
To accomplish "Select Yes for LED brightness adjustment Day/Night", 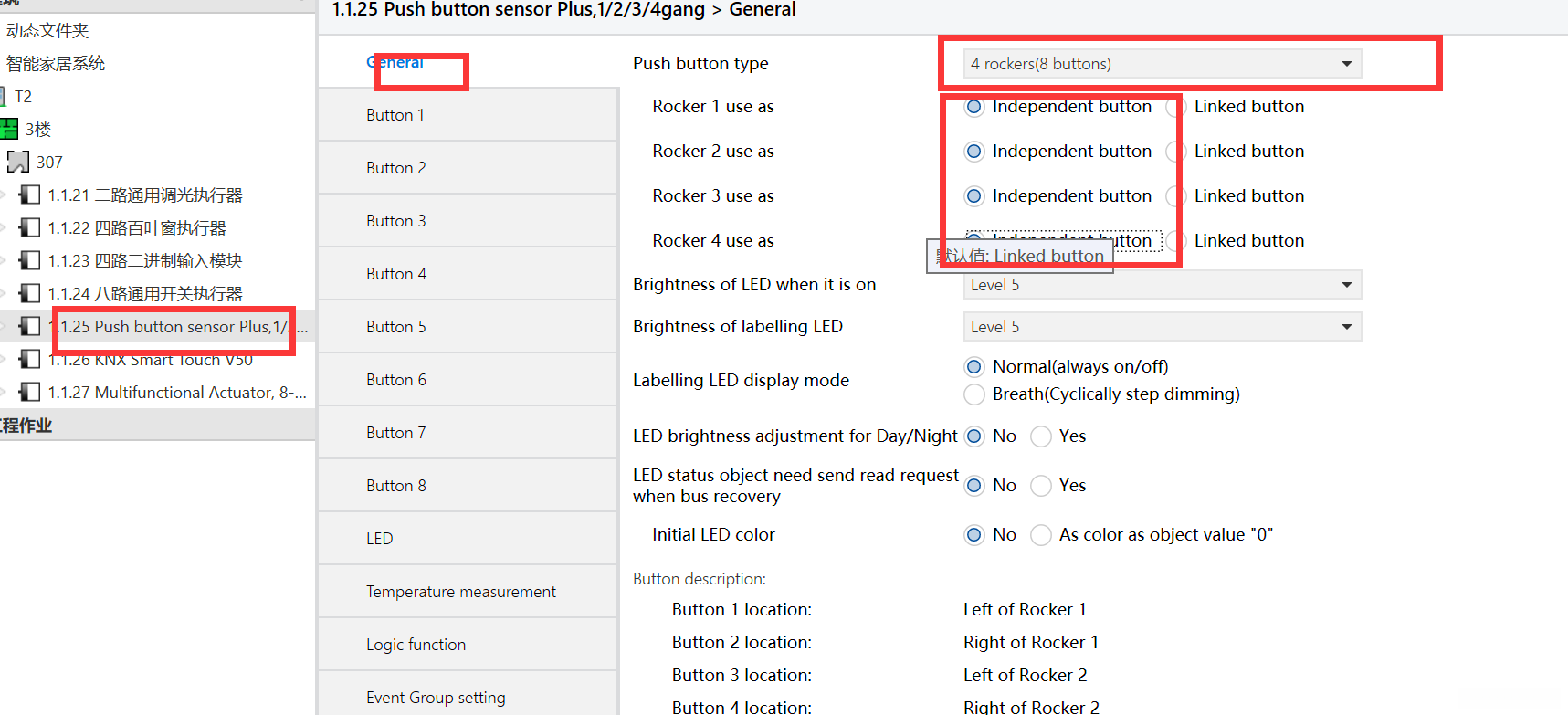I will point(1041,436).
